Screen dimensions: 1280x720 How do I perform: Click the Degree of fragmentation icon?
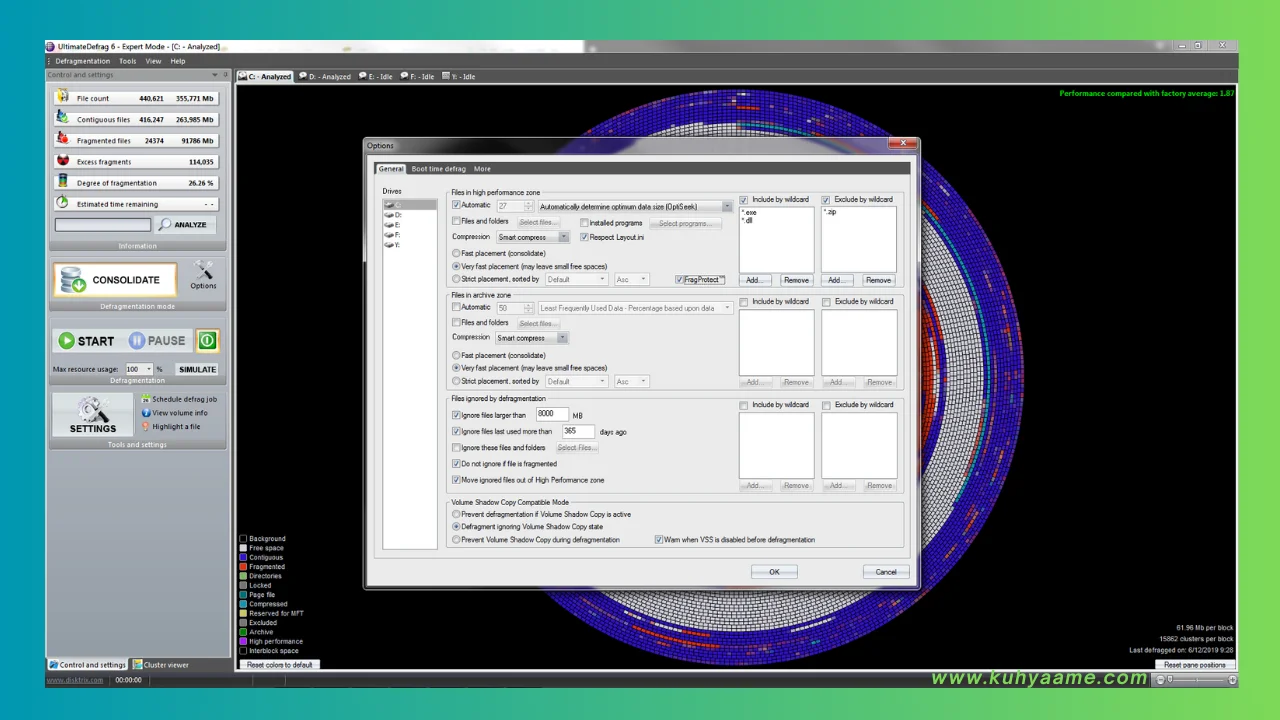click(x=62, y=181)
